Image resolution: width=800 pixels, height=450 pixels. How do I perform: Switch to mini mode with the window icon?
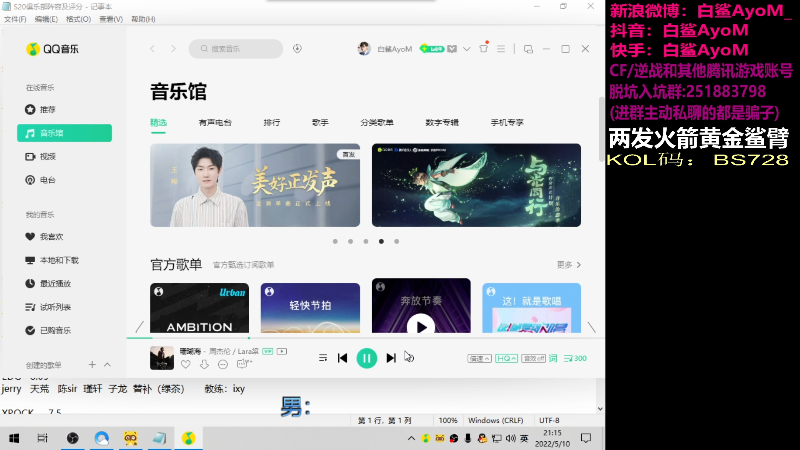point(528,49)
